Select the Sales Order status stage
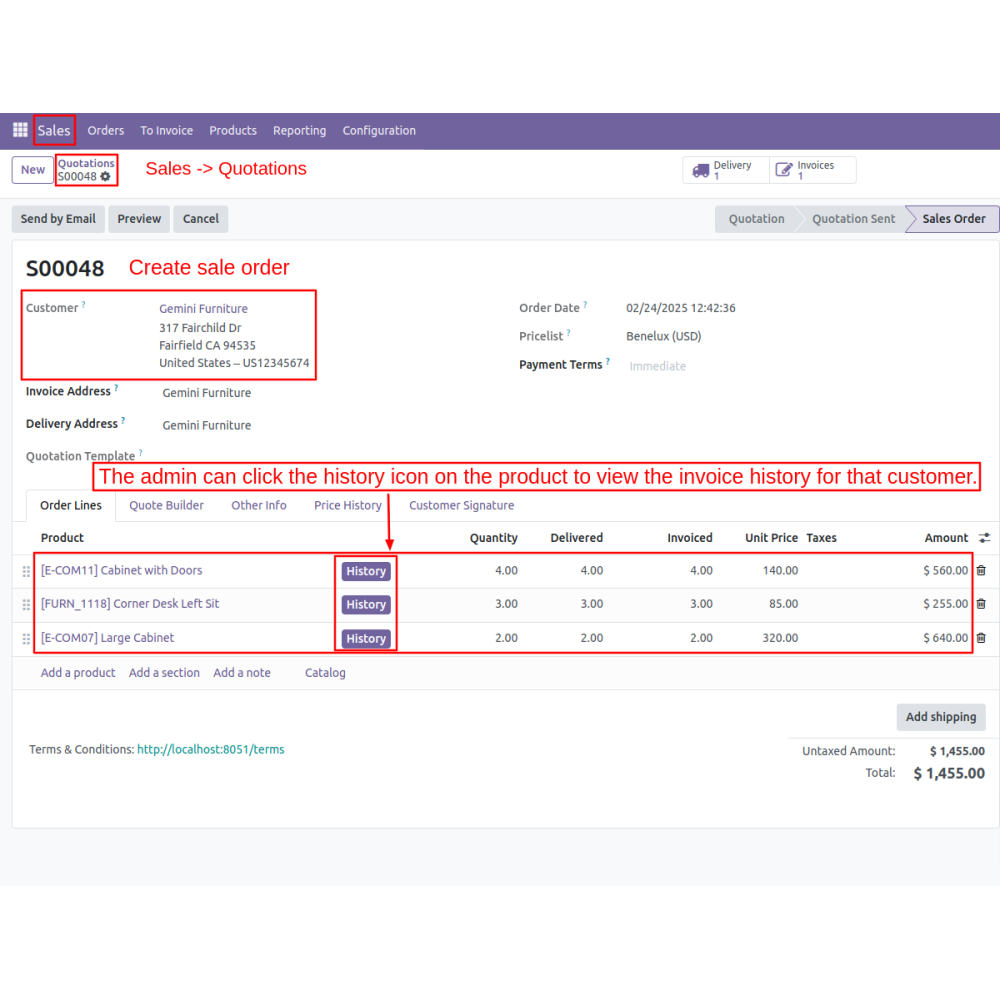The image size is (1000, 1000). point(954,219)
